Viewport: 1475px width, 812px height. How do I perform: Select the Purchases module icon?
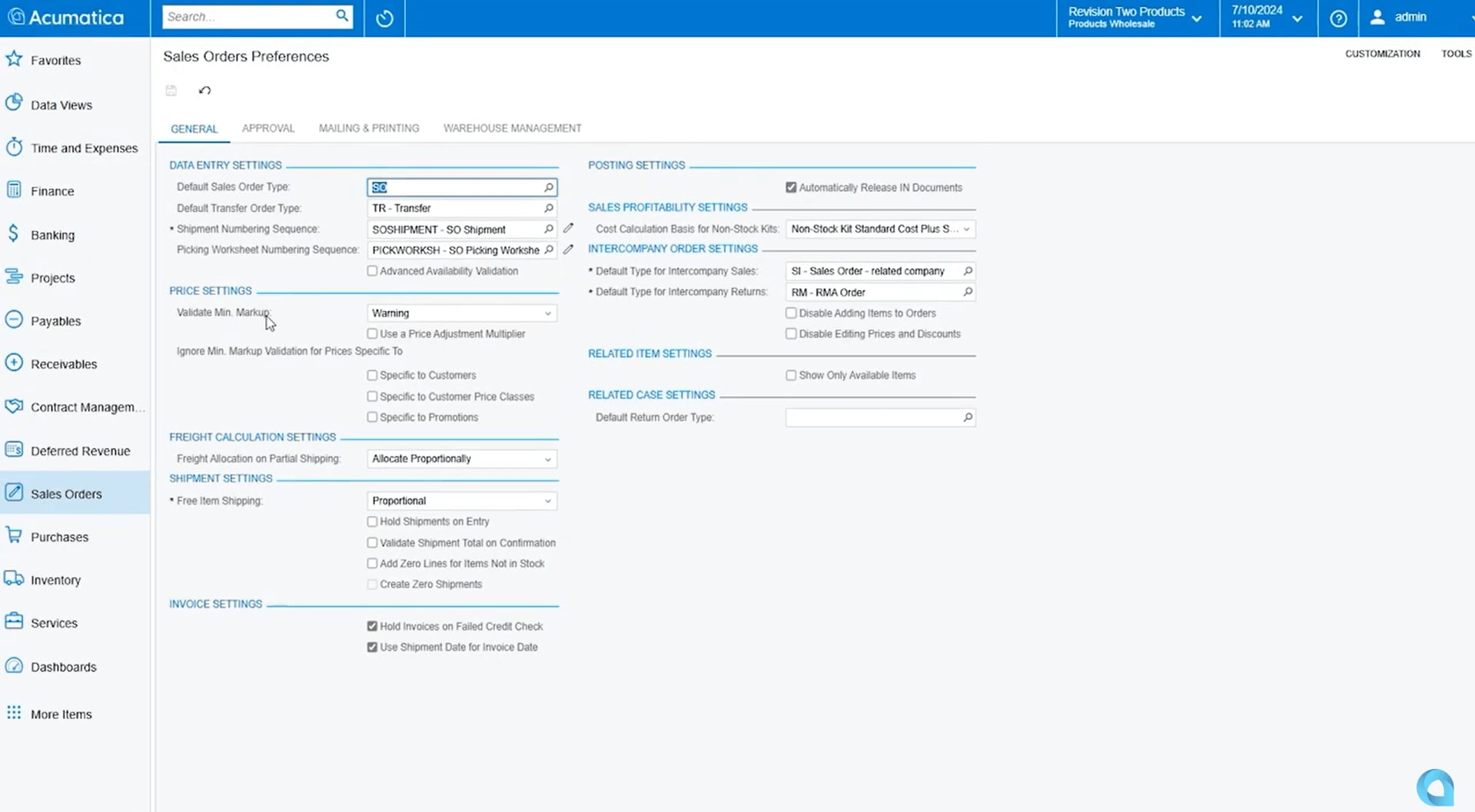(x=13, y=535)
